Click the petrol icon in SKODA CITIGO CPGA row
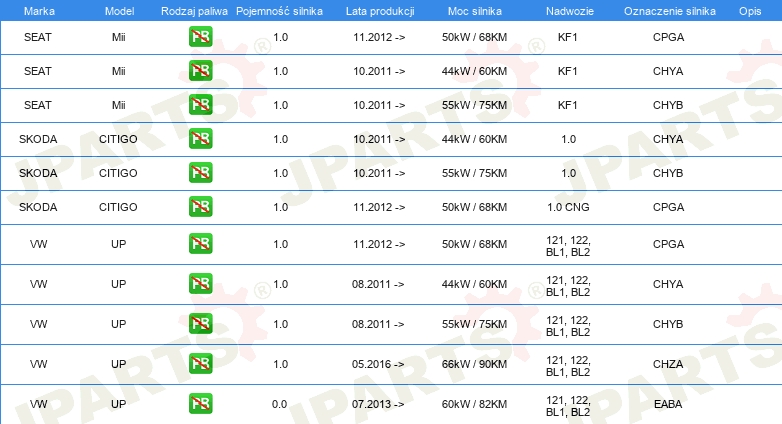This screenshot has height=424, width=782. [x=200, y=207]
